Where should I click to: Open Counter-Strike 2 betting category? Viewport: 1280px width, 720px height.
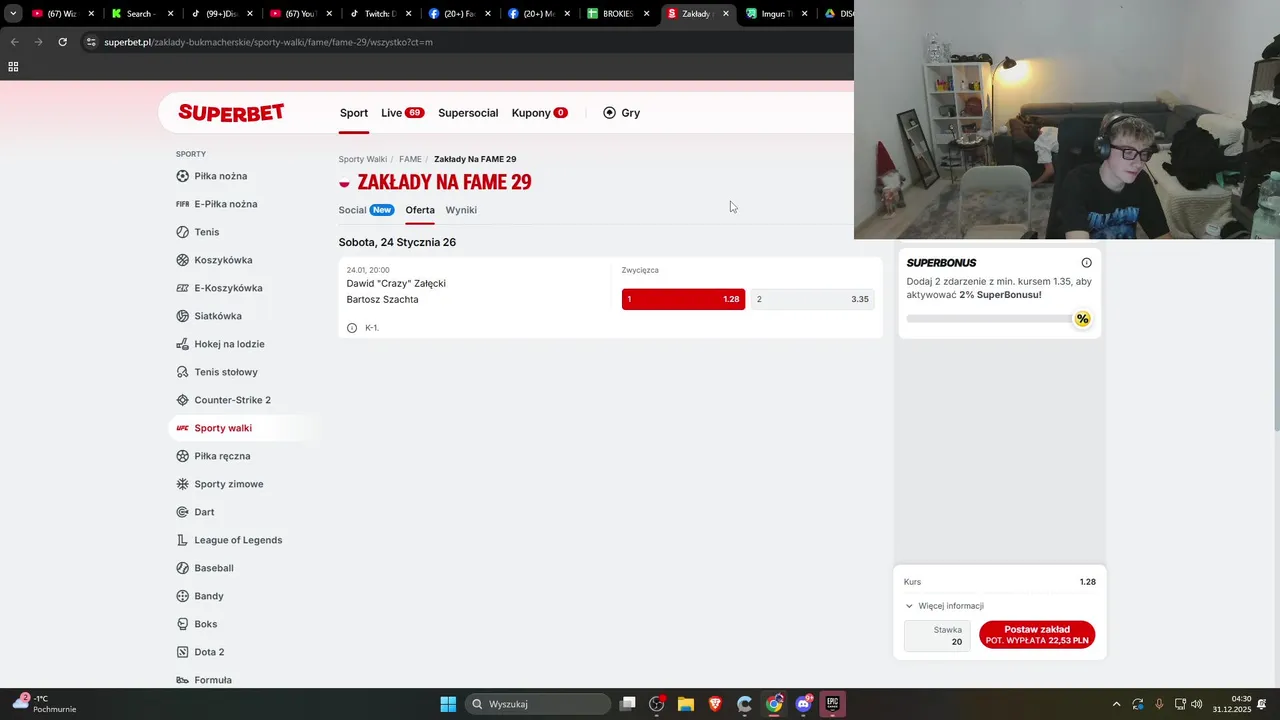223,400
